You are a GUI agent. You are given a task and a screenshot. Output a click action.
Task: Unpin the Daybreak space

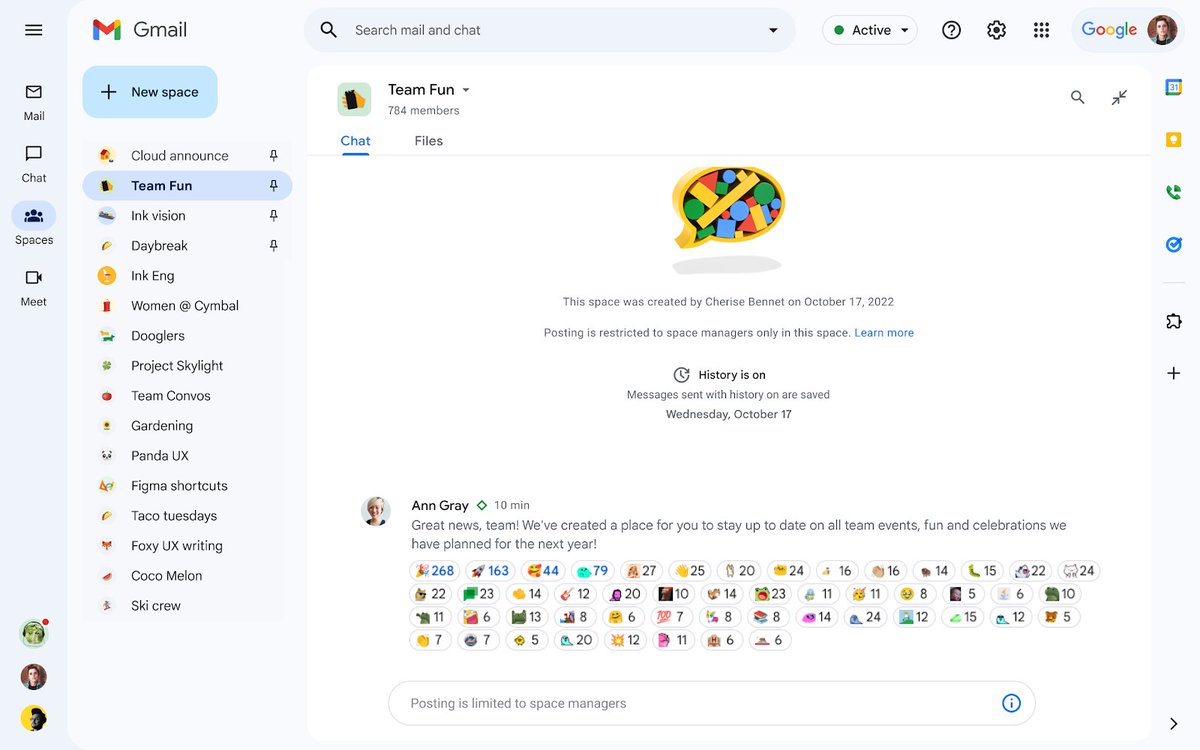coord(272,245)
